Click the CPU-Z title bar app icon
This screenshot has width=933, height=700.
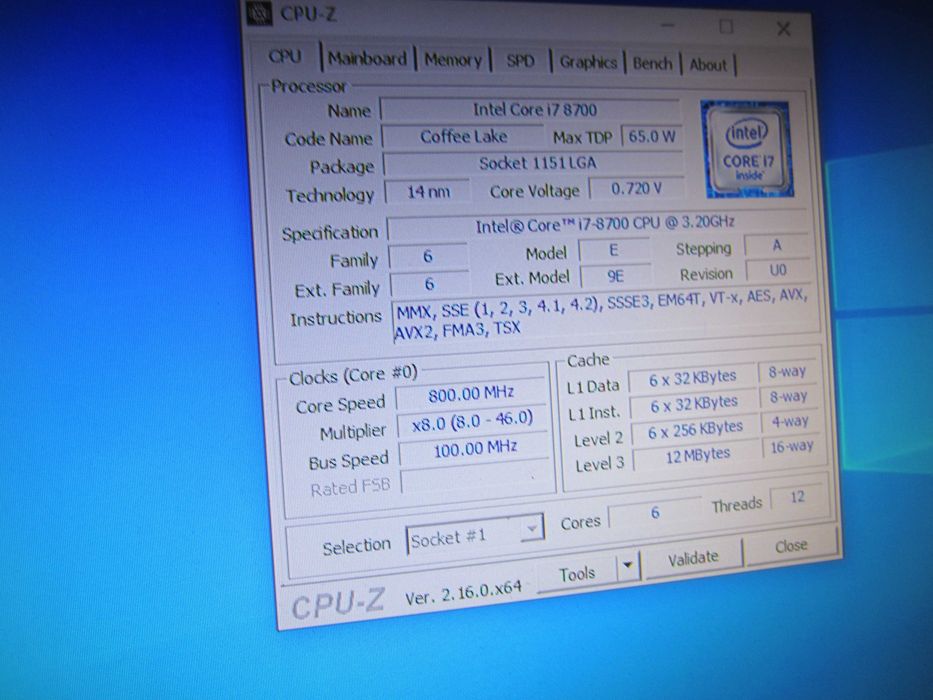pyautogui.click(x=259, y=12)
